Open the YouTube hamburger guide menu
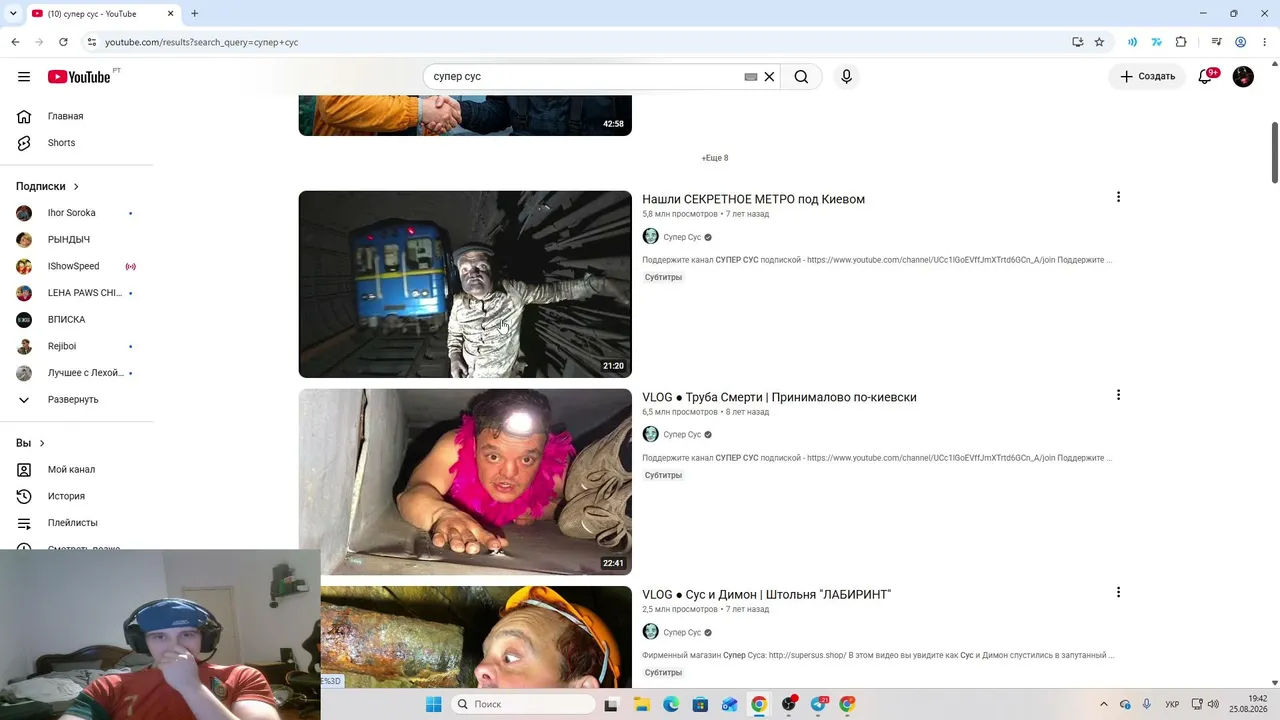Screen dimensions: 1280x720 [24, 77]
